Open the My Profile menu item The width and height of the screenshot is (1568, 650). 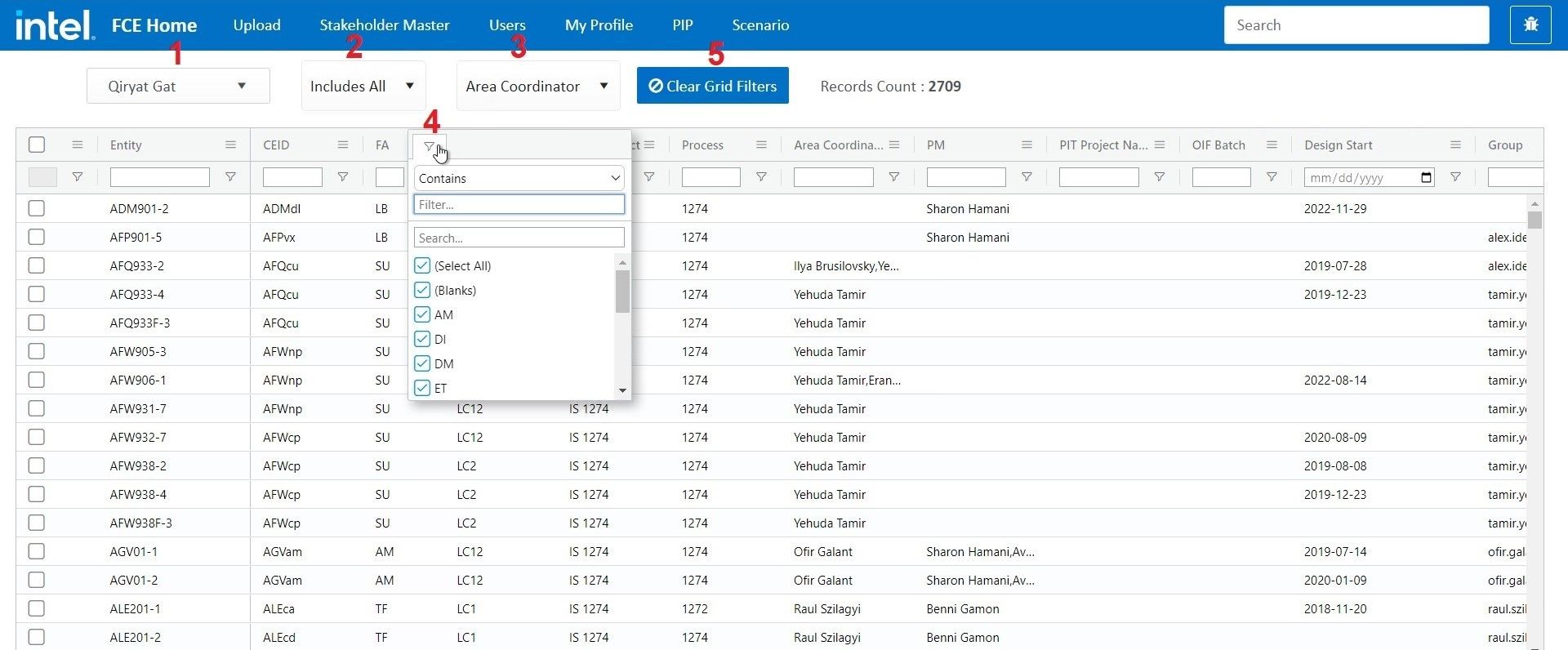pos(599,25)
